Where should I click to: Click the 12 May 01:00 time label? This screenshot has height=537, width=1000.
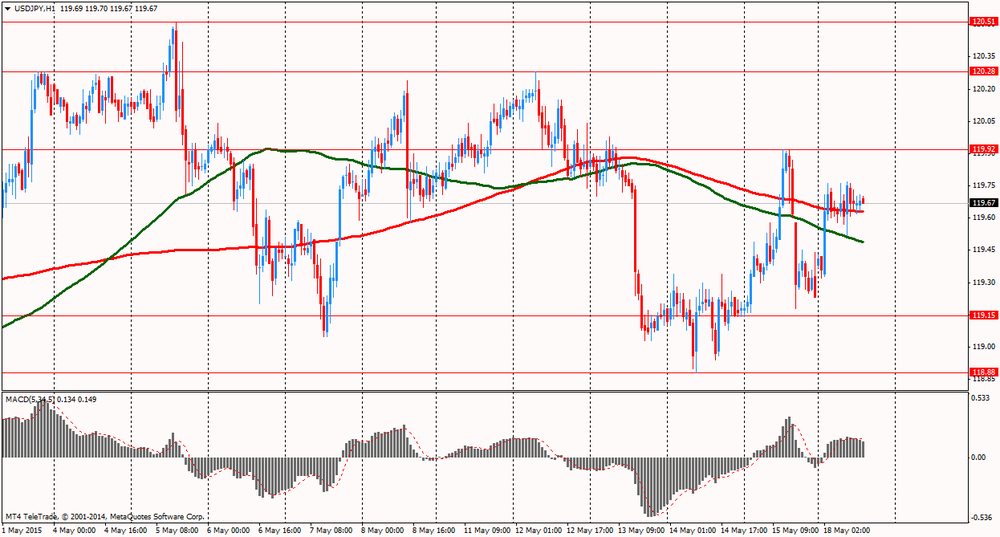point(539,530)
